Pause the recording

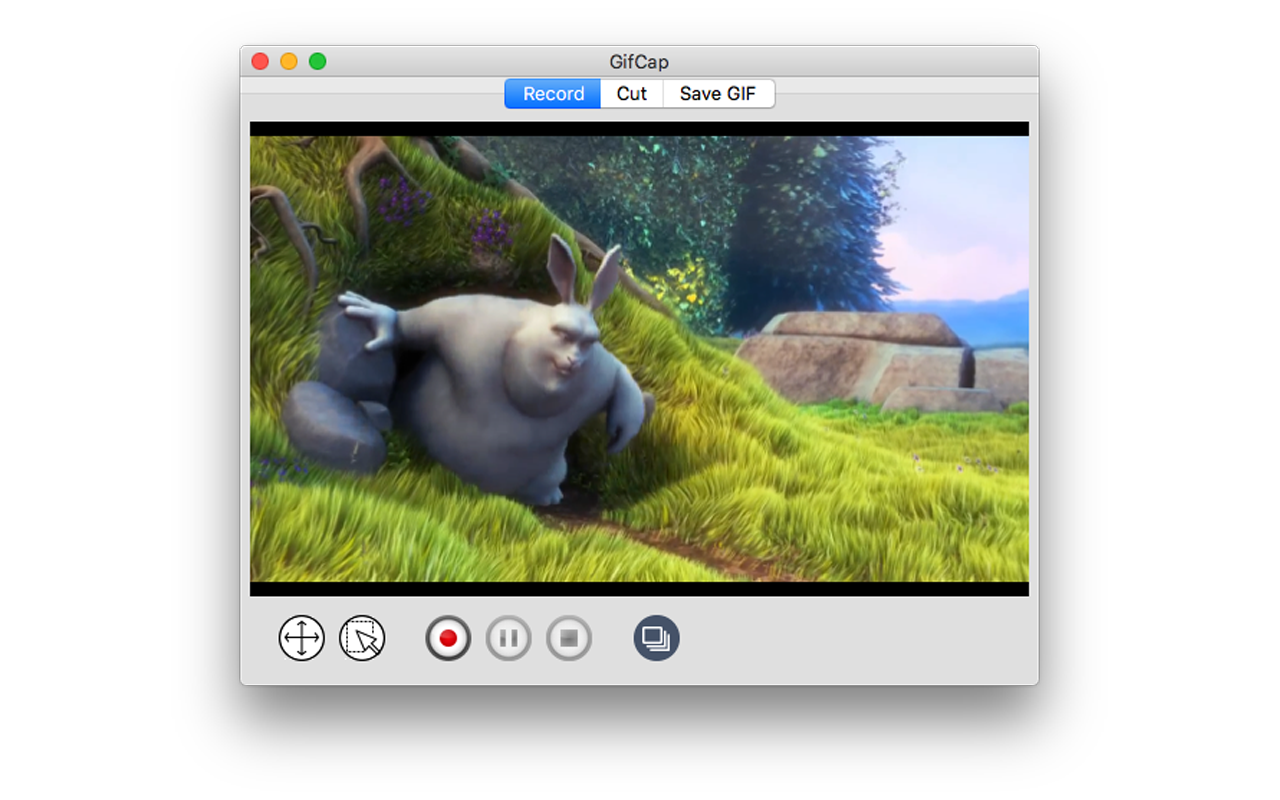[x=509, y=638]
